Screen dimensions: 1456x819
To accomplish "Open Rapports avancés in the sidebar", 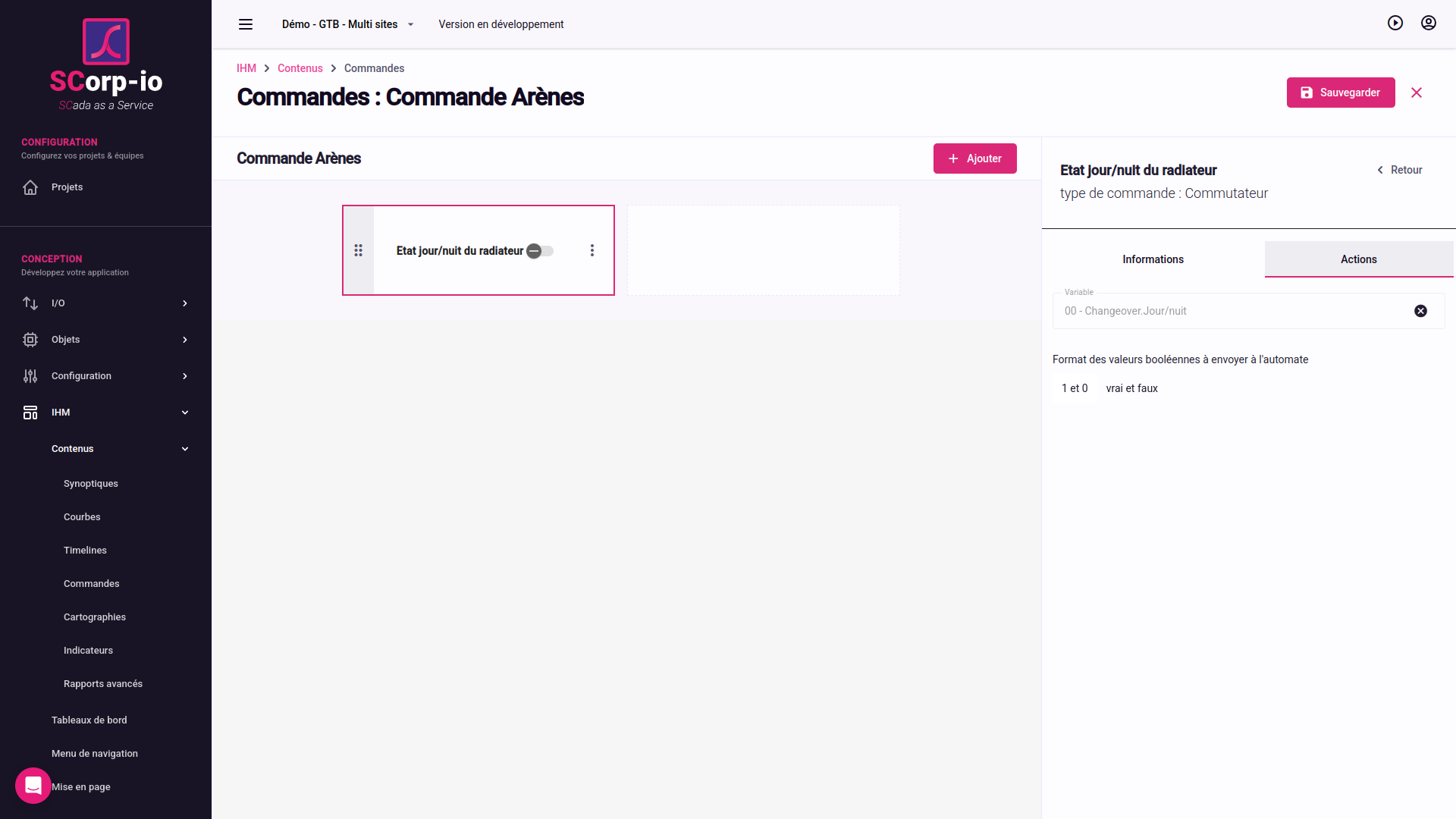I will pos(103,684).
